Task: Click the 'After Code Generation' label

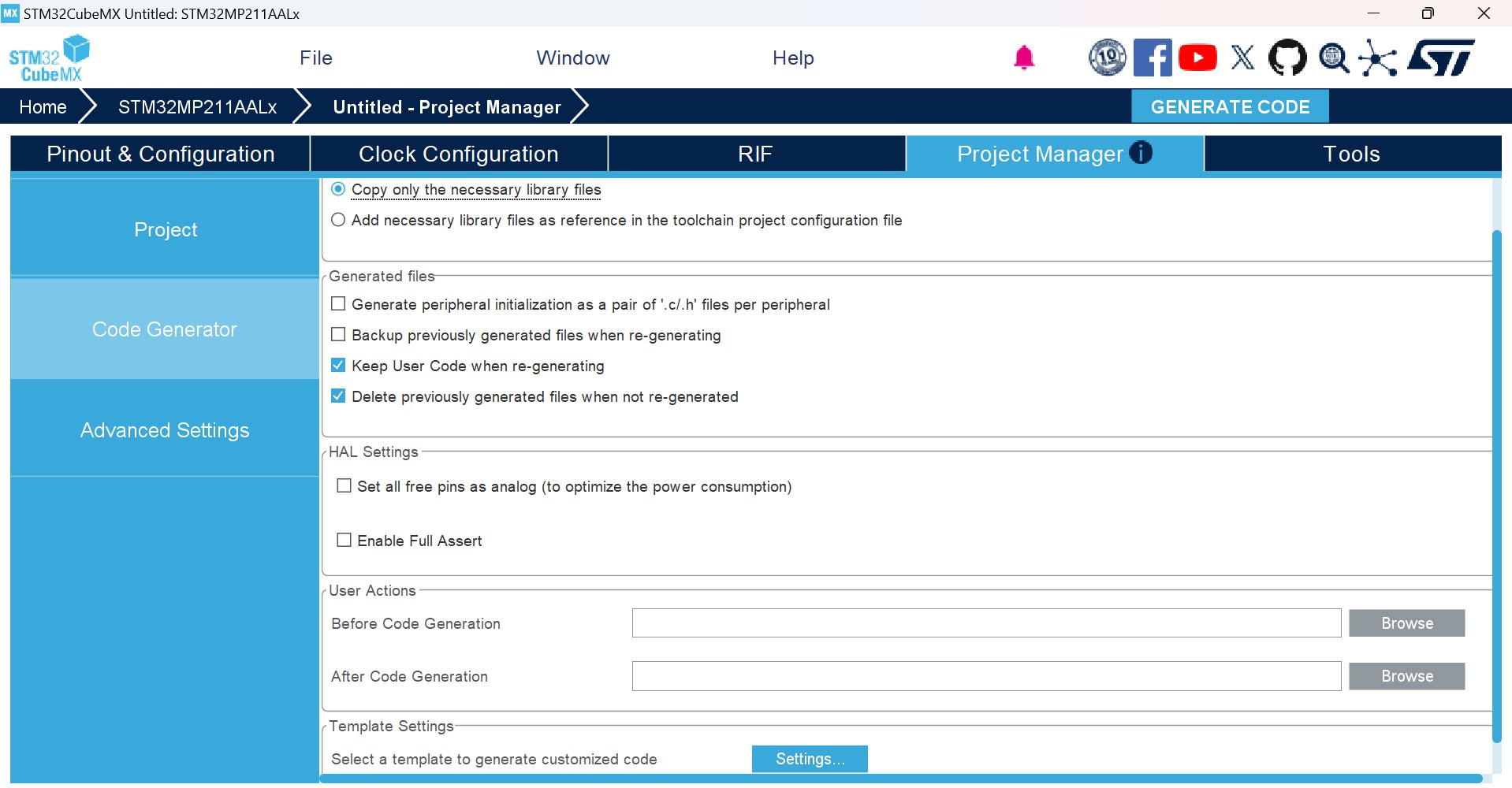Action: 409,677
